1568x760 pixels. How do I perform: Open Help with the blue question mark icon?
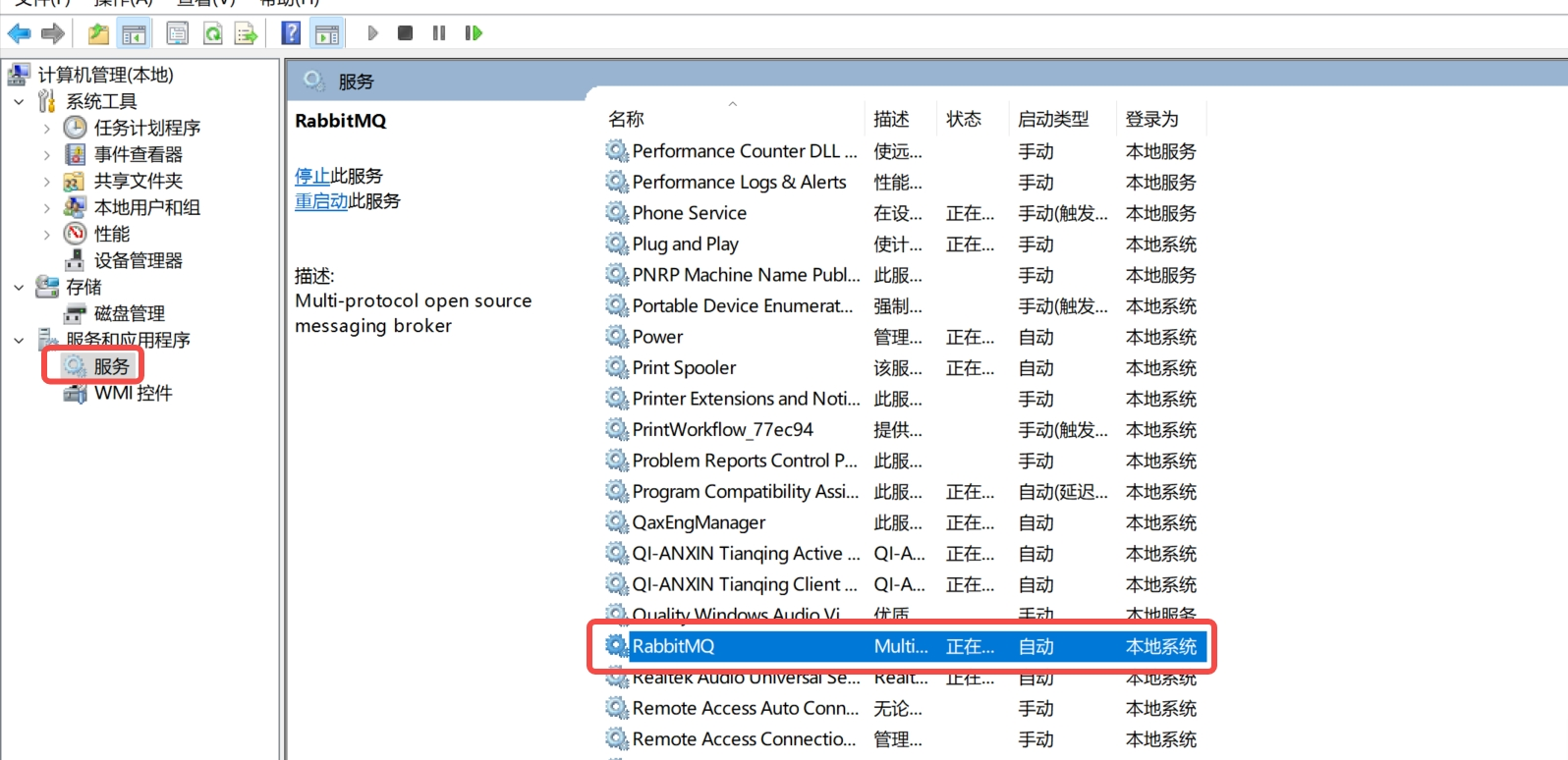[291, 33]
